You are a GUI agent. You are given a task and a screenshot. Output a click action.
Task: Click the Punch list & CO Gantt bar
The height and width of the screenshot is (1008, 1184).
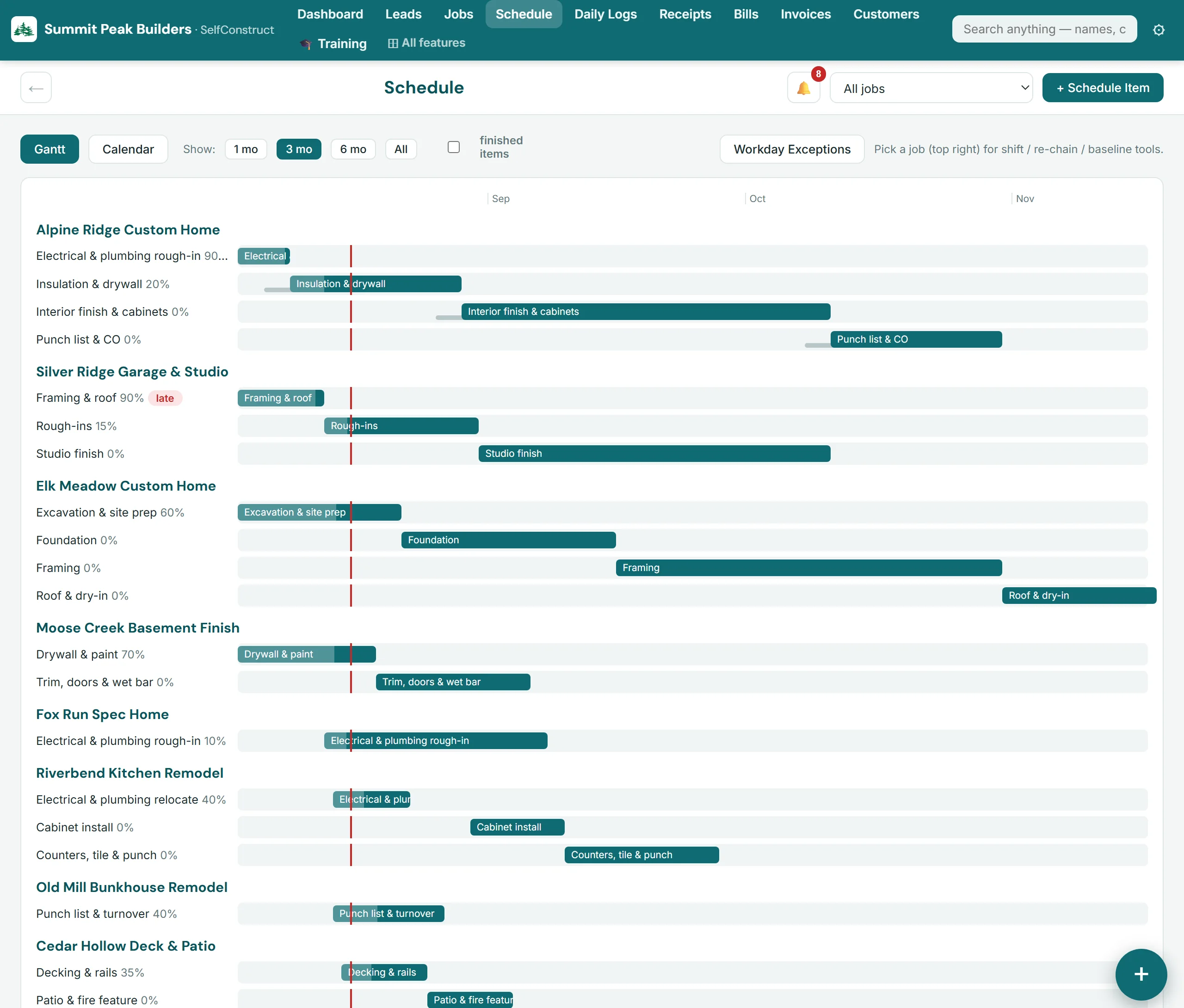tap(916, 339)
